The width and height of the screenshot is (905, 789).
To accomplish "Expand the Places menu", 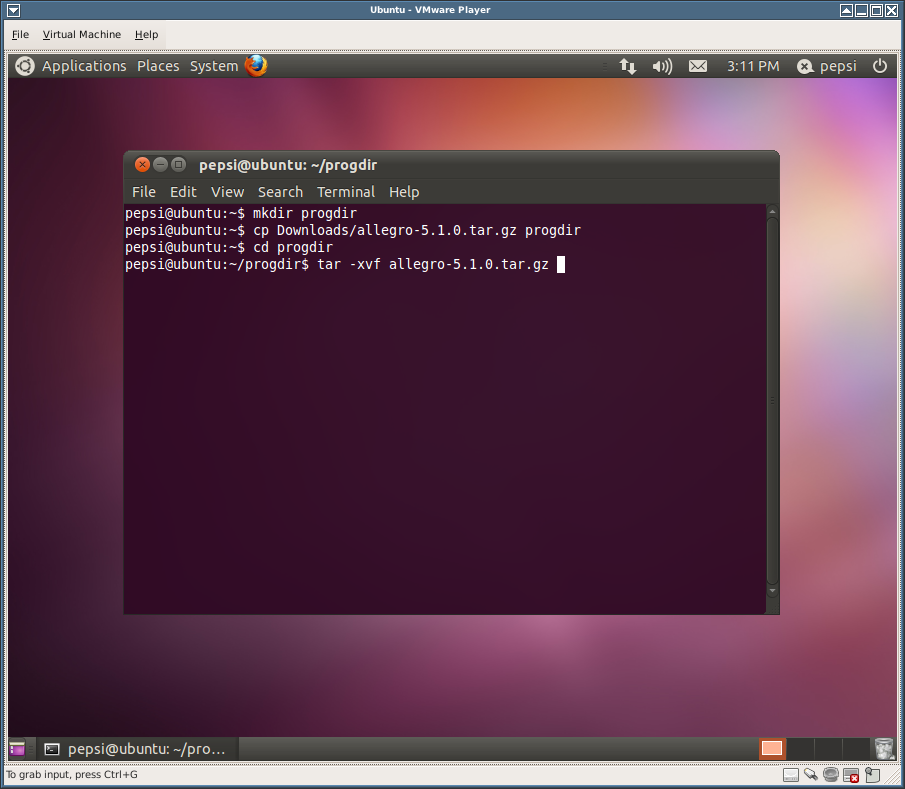I will (158, 66).
